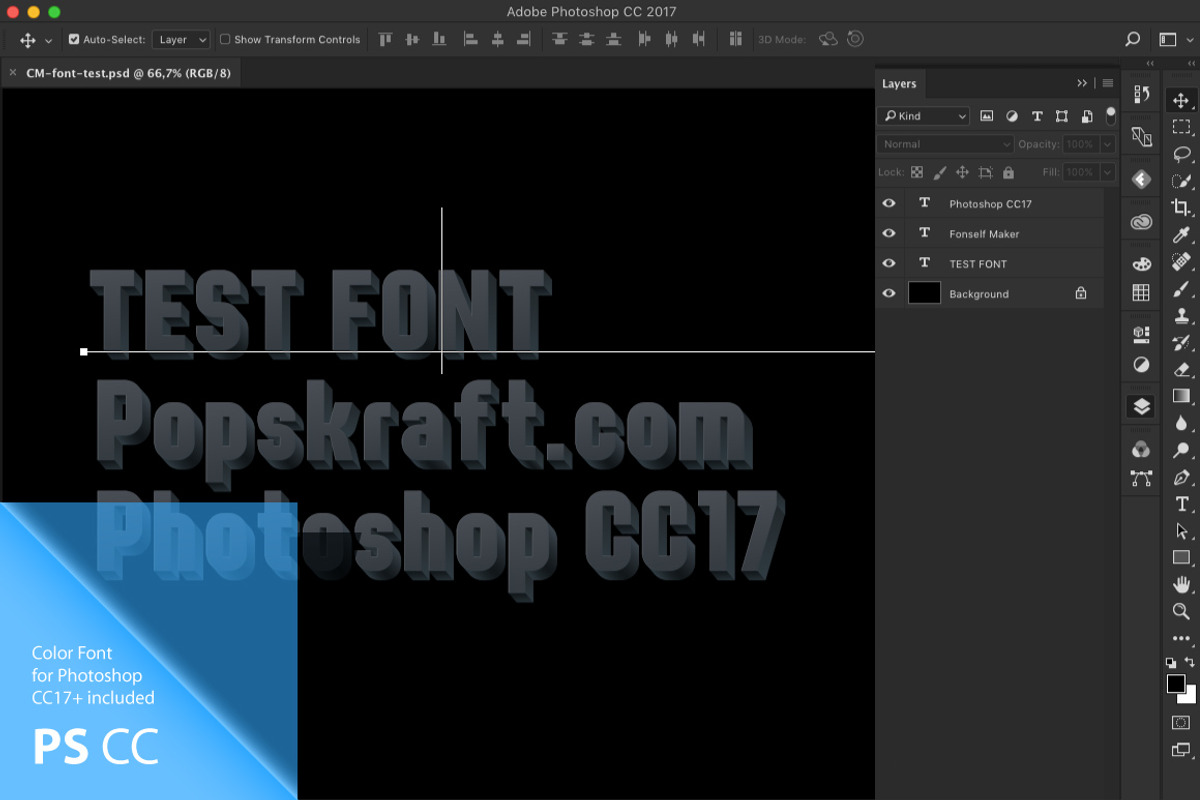This screenshot has width=1200, height=800.
Task: Open the Move tool preset picker
Action: [49, 41]
